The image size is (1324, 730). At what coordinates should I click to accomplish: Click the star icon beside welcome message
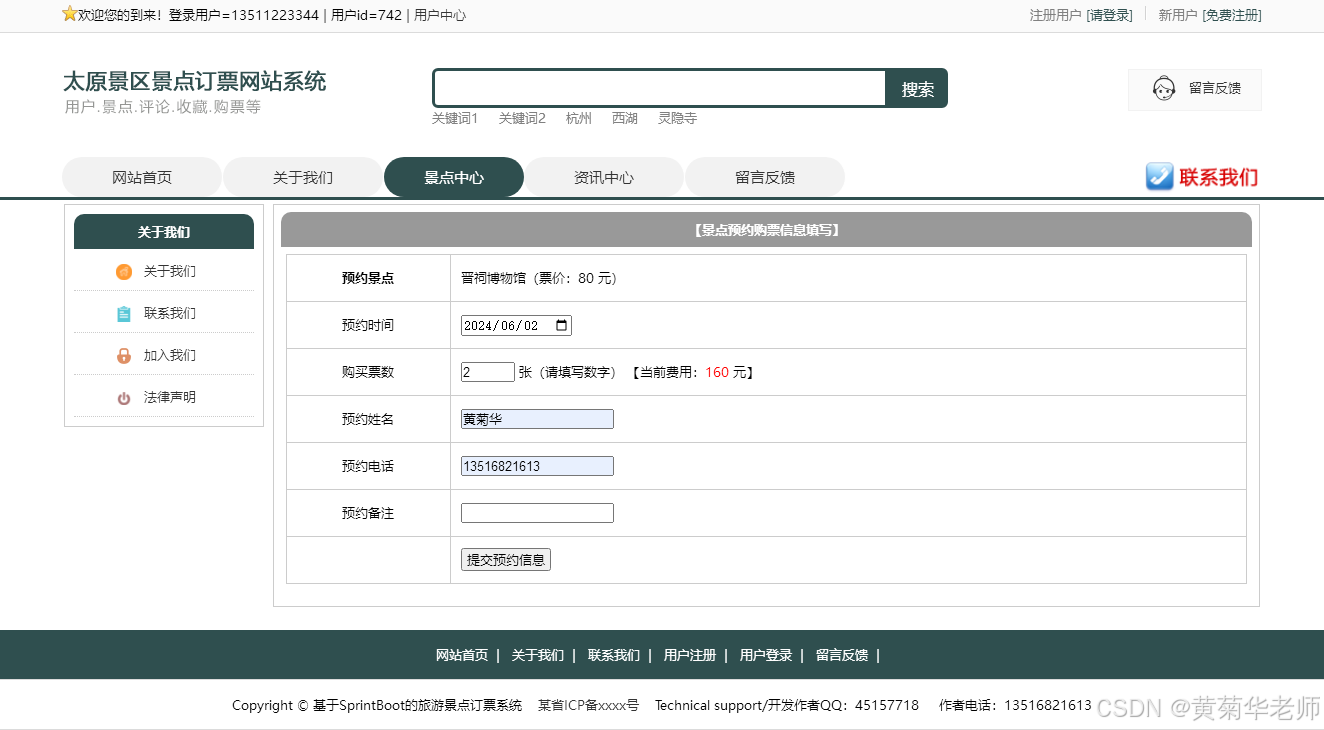pos(70,14)
